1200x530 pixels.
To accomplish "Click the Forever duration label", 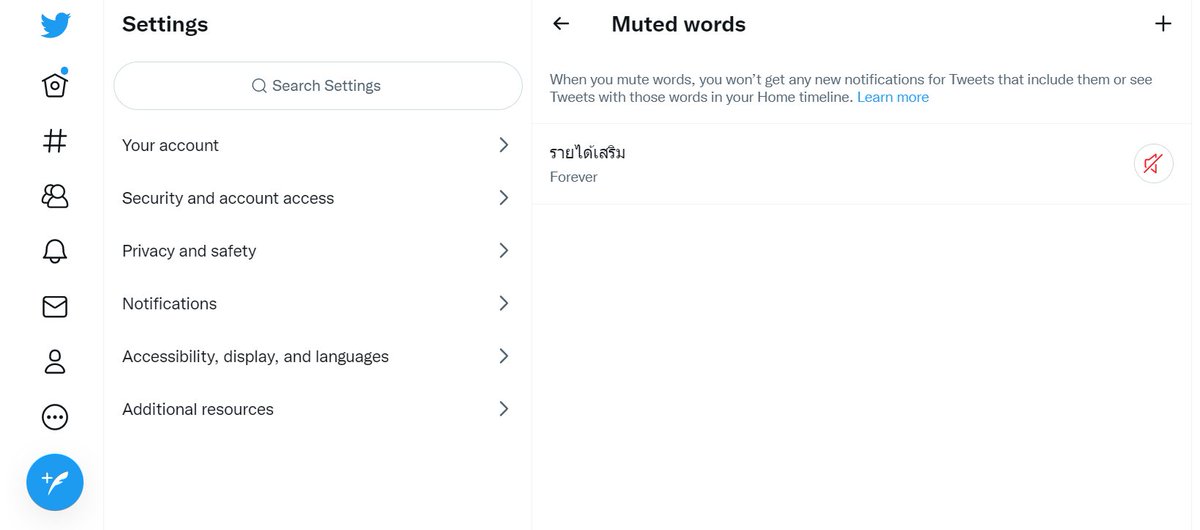I will [x=574, y=177].
